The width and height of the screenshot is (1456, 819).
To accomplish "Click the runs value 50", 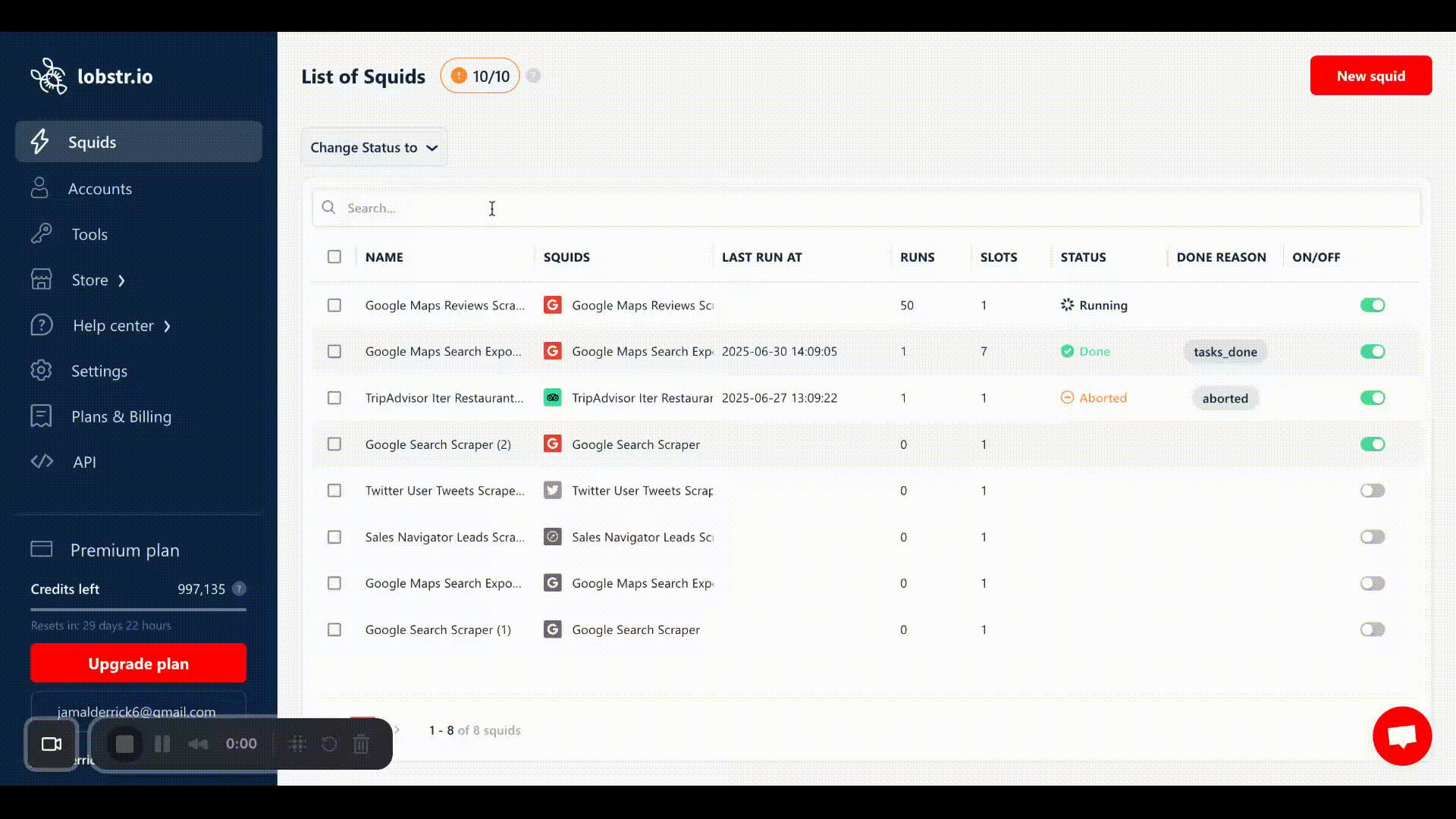I will pyautogui.click(x=907, y=305).
